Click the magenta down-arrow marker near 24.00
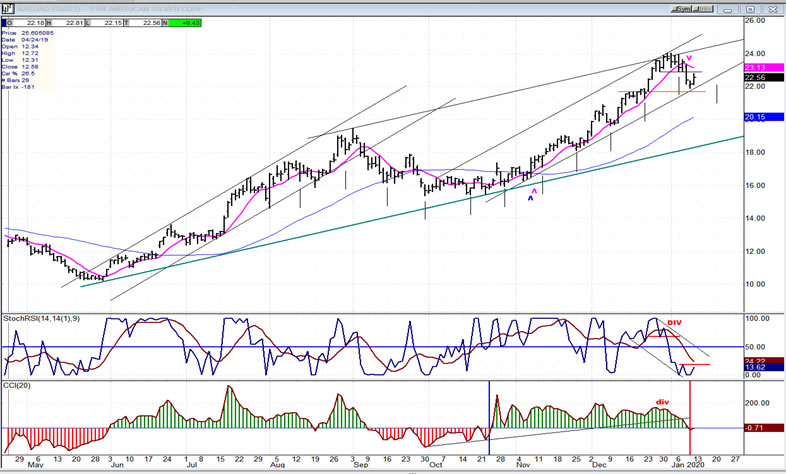The image size is (786, 474). coord(690,57)
